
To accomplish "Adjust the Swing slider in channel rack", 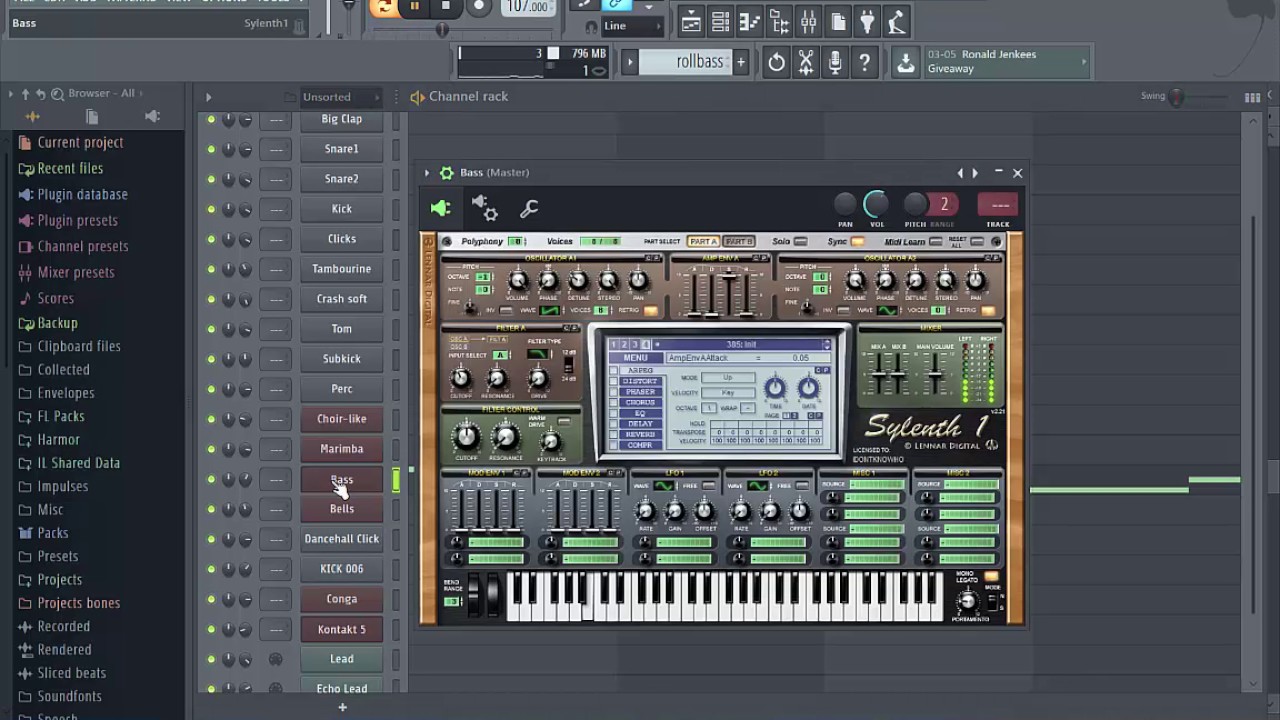I will 1178,97.
